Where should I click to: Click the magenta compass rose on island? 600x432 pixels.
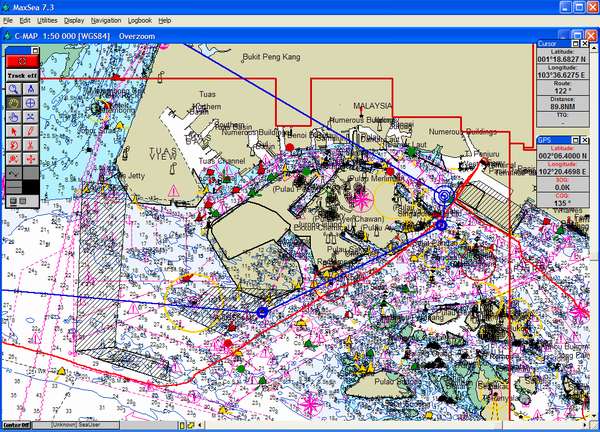(x=361, y=200)
